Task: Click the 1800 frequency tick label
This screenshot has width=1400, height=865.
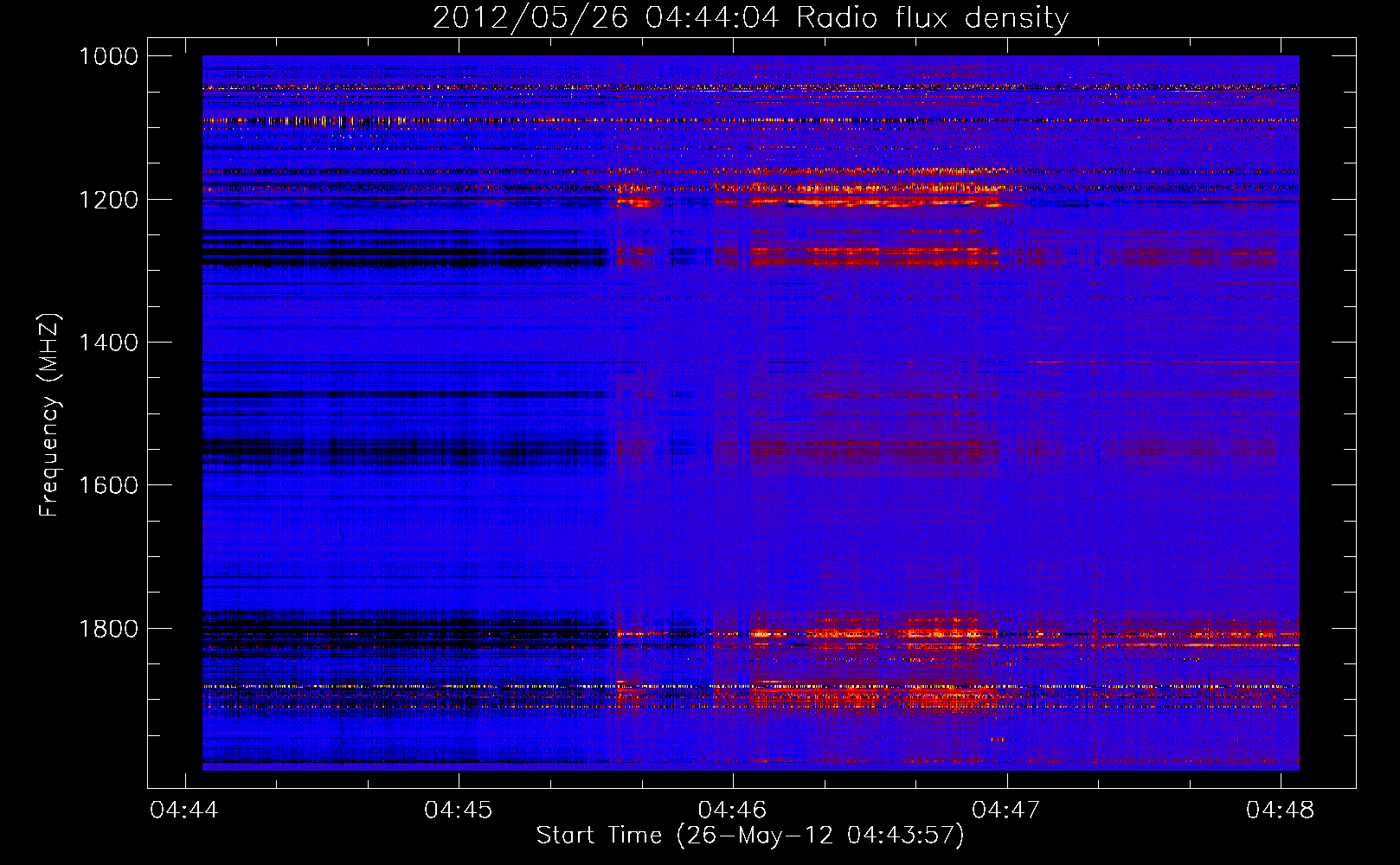Action: click(108, 628)
